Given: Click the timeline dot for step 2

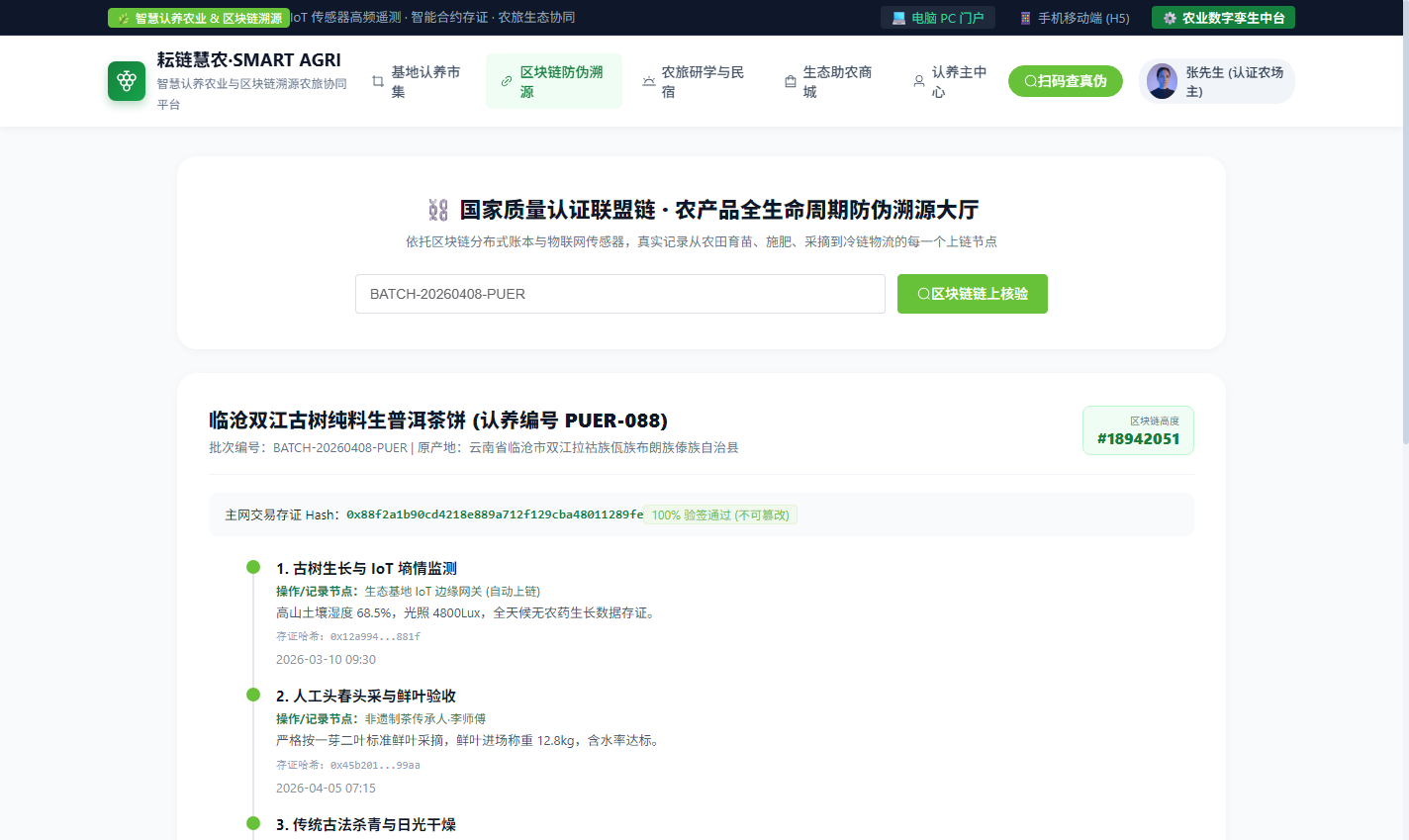Looking at the screenshot, I should coord(253,695).
